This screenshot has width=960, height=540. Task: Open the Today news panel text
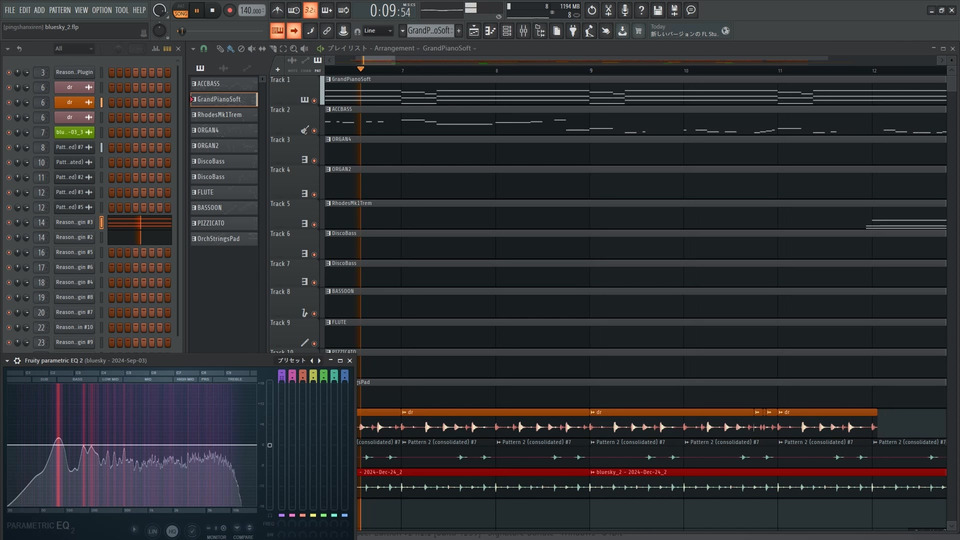[685, 31]
